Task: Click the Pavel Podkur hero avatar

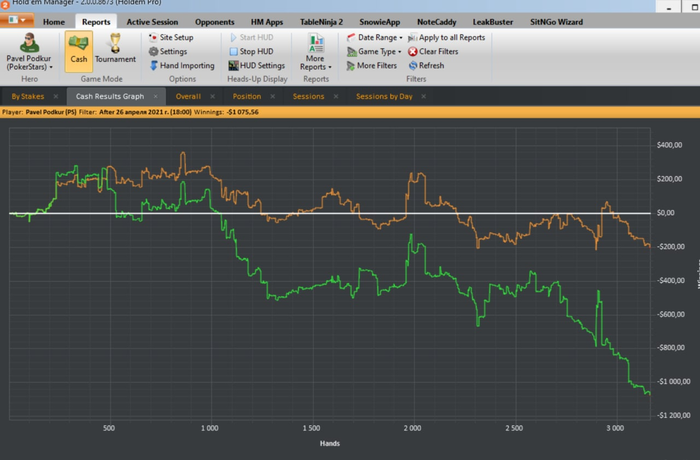Action: click(x=30, y=41)
